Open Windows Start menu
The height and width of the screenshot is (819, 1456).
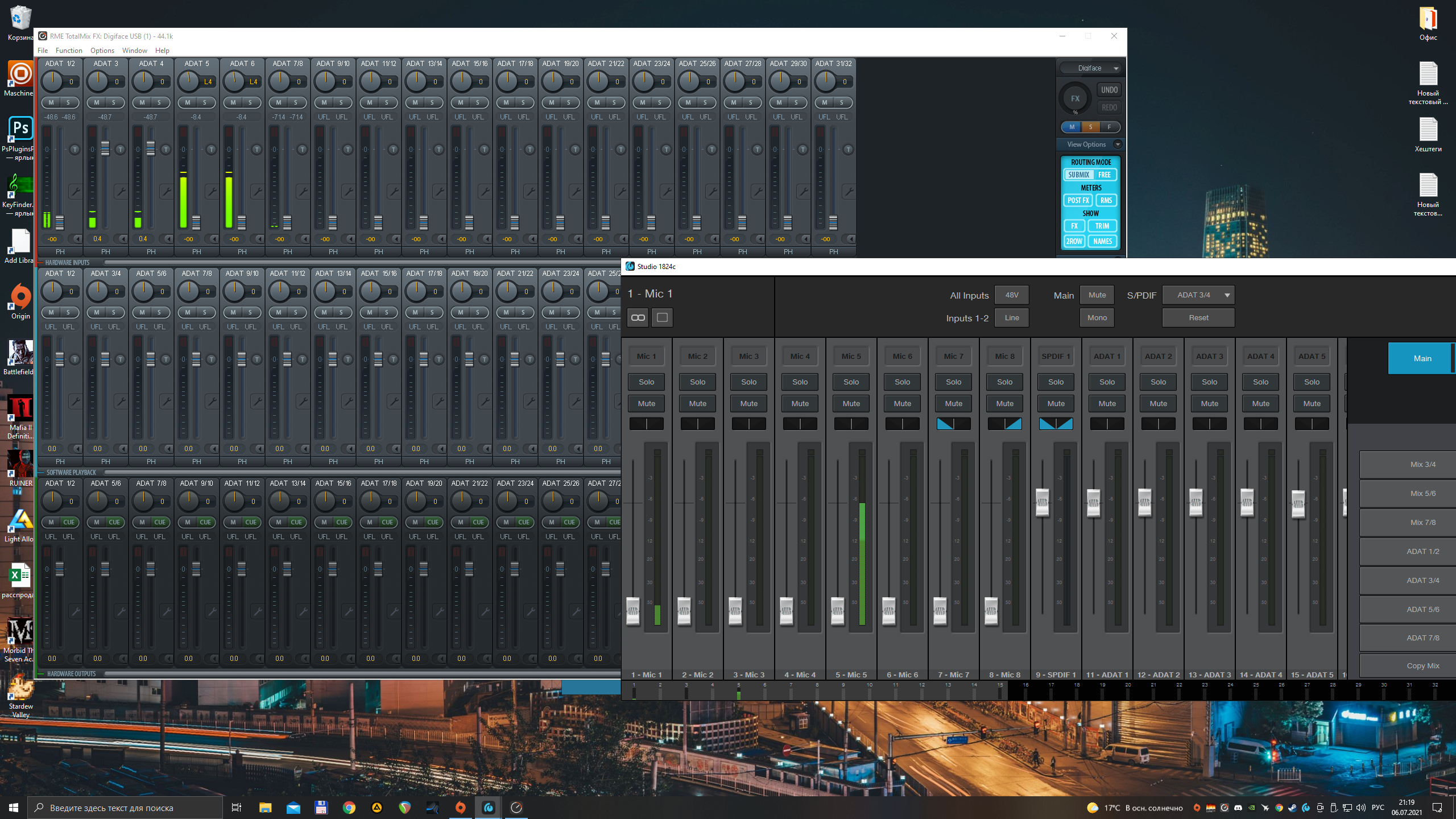tap(14, 808)
